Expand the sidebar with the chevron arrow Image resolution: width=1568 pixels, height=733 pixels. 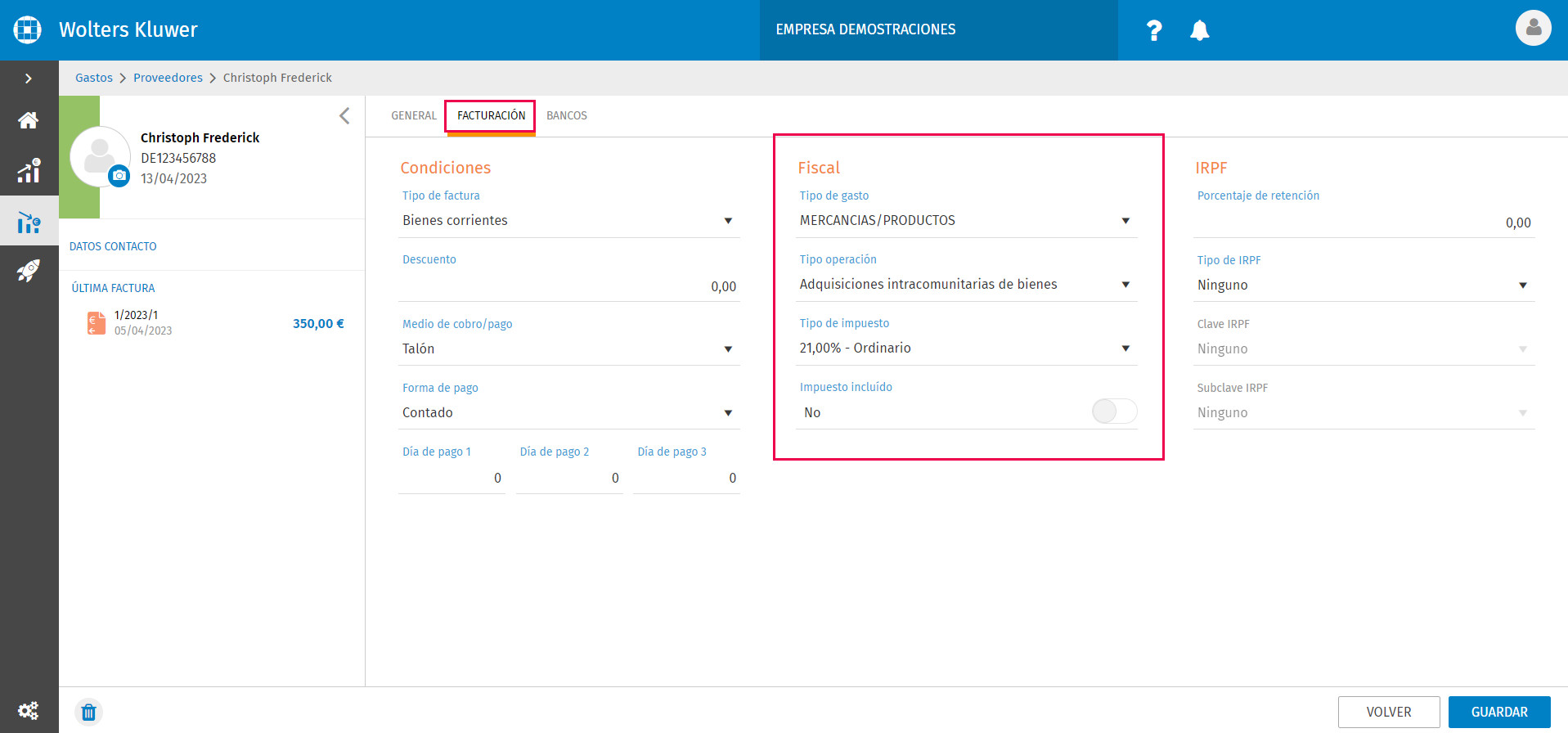(x=29, y=79)
